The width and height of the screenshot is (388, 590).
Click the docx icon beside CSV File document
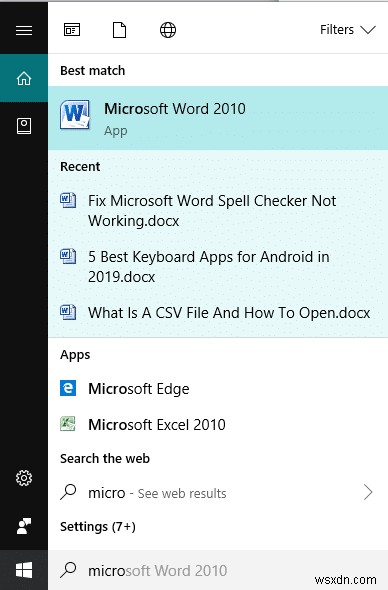pos(68,312)
